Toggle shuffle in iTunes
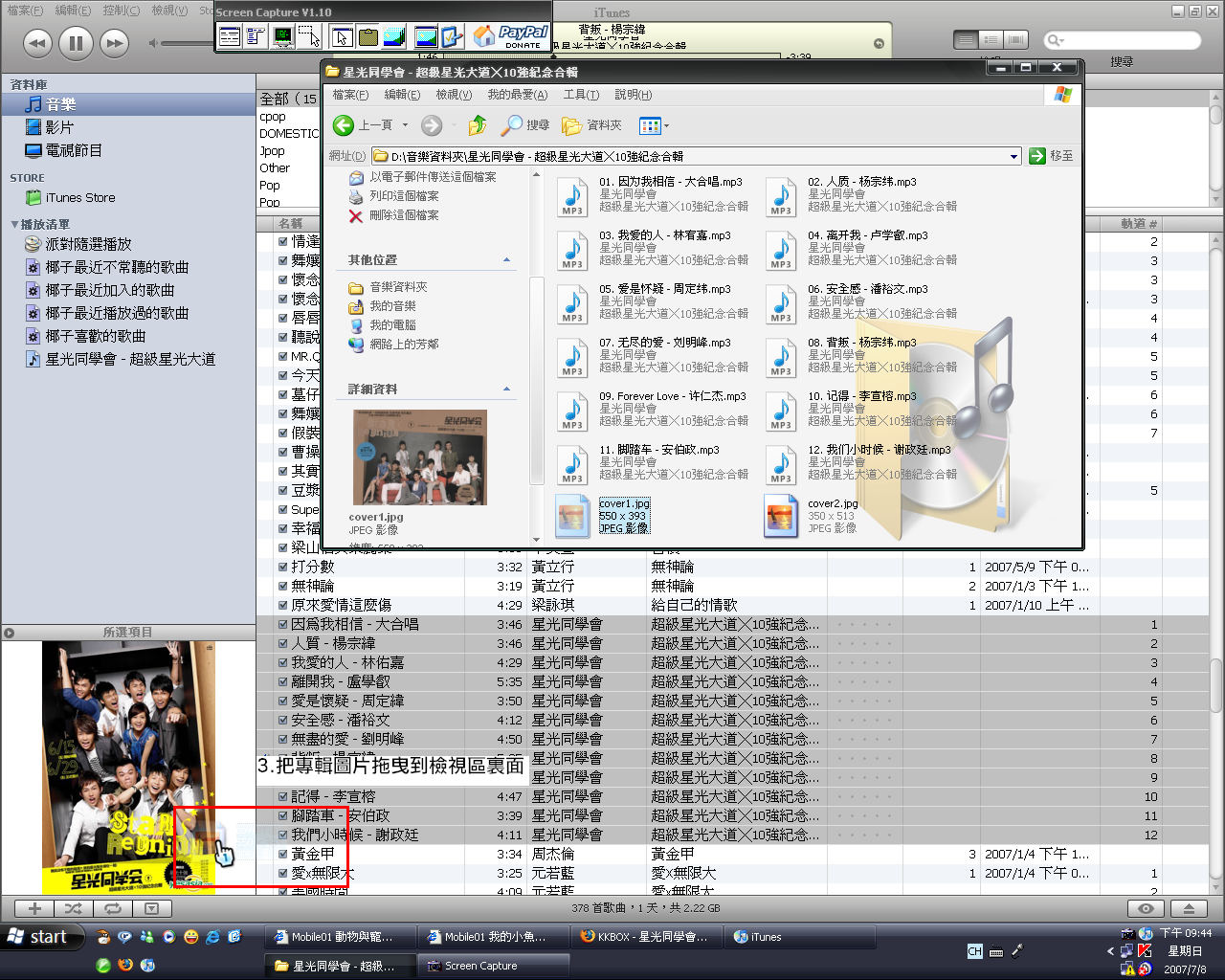This screenshot has width=1225, height=980. pyautogui.click(x=74, y=908)
